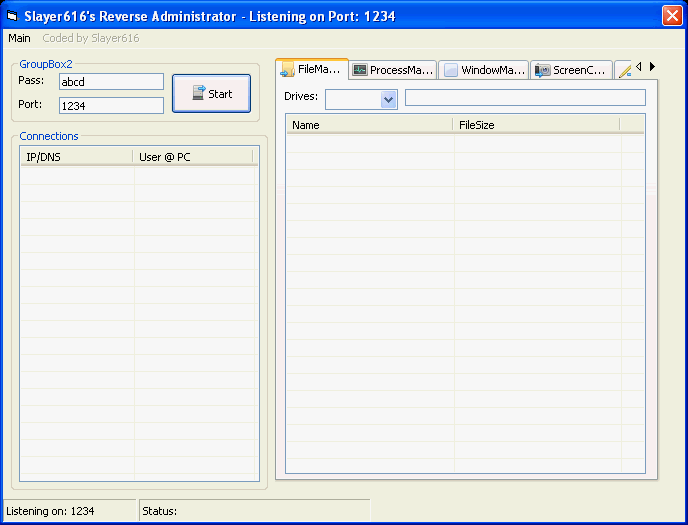
Task: Sort connections by IP/DNS column header
Action: click(x=76, y=156)
